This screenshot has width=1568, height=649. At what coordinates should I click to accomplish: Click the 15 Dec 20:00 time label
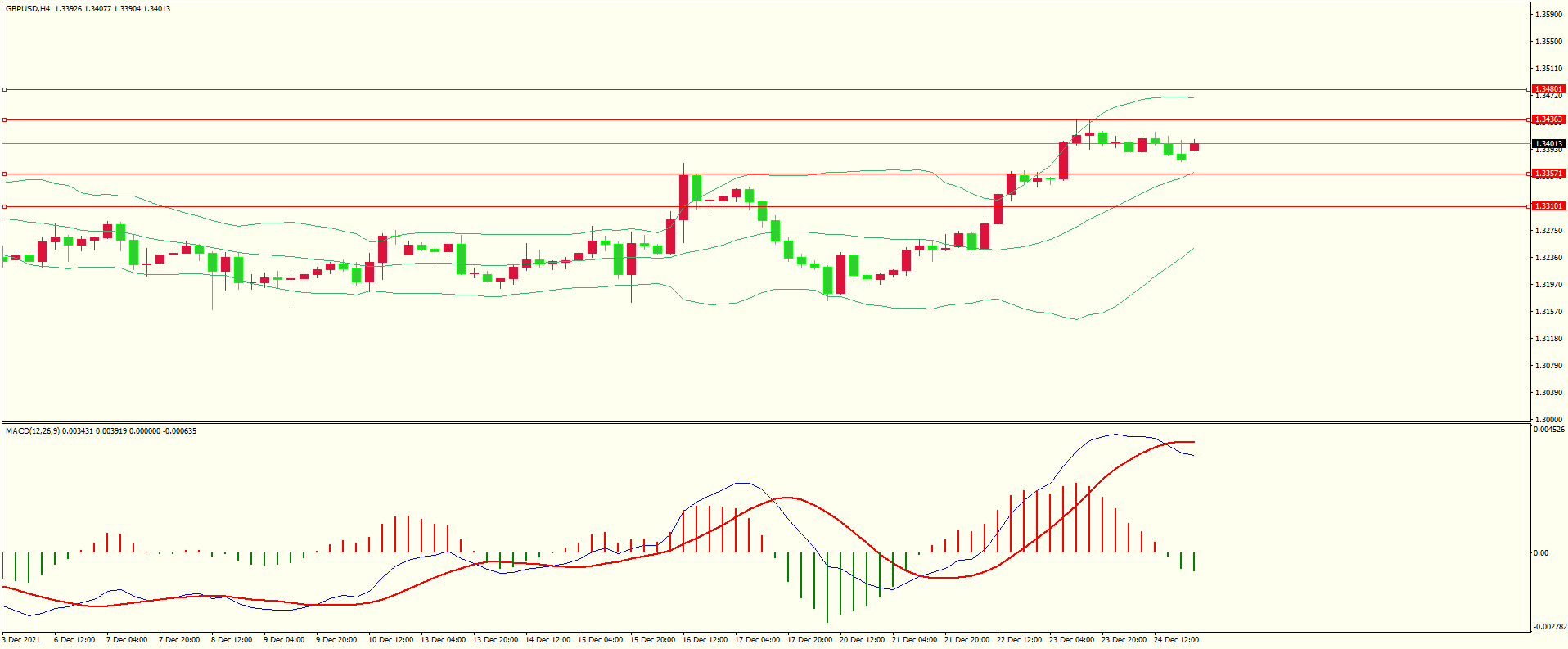coord(652,640)
